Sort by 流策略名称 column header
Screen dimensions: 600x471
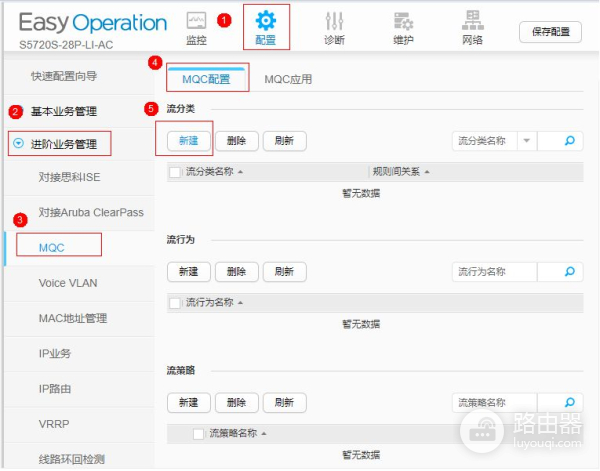coord(237,434)
